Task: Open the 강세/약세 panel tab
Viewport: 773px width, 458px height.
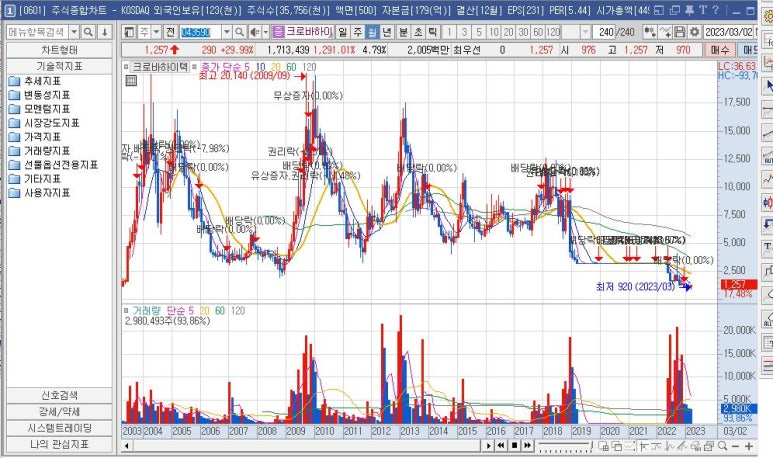Action: click(x=59, y=411)
